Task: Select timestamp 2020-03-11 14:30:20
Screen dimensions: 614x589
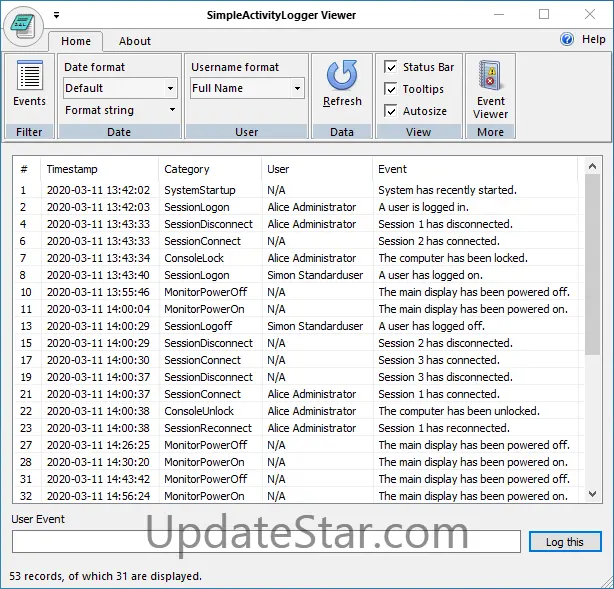Action: (x=98, y=462)
